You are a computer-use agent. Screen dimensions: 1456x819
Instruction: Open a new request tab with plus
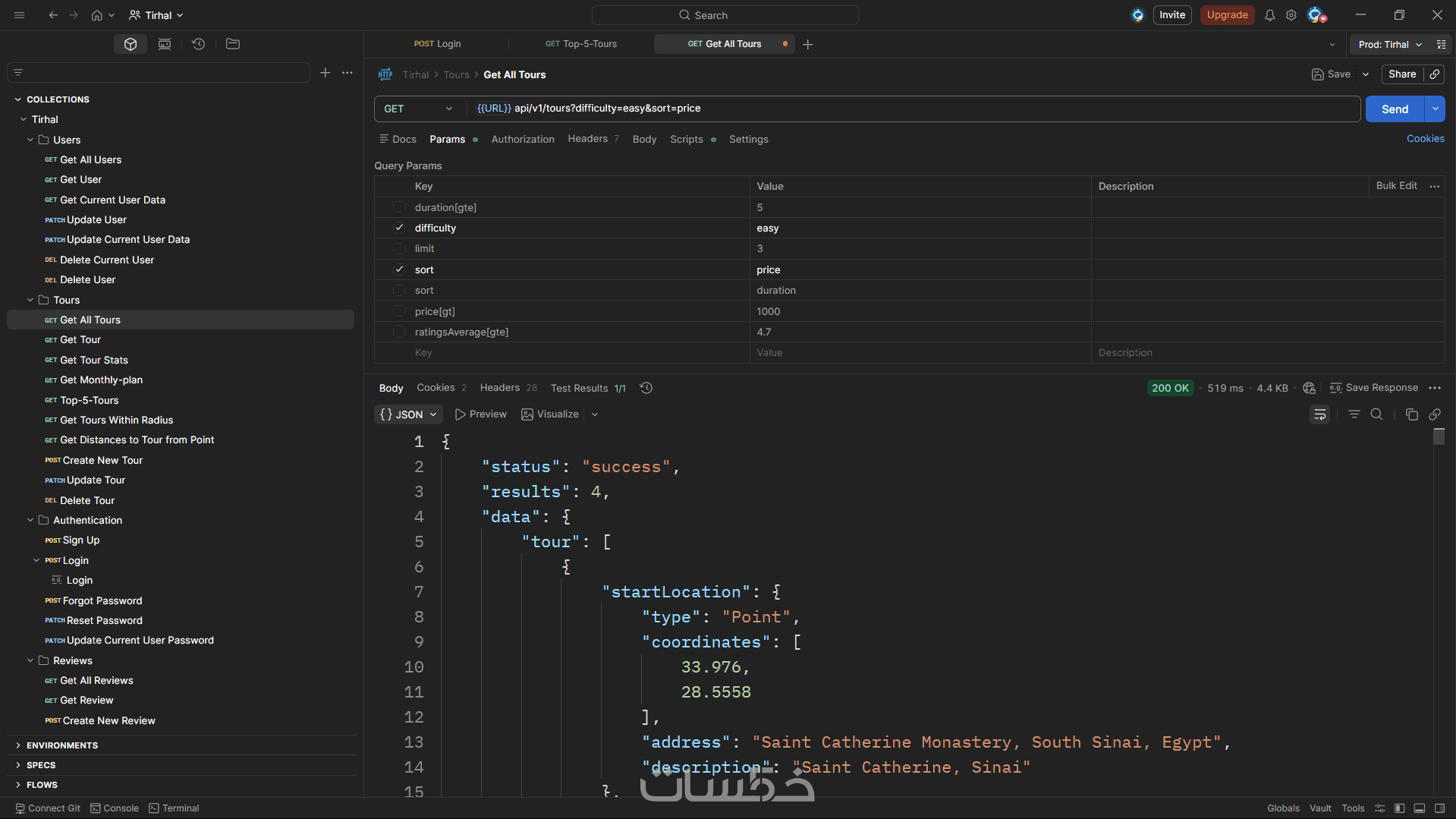pos(808,45)
